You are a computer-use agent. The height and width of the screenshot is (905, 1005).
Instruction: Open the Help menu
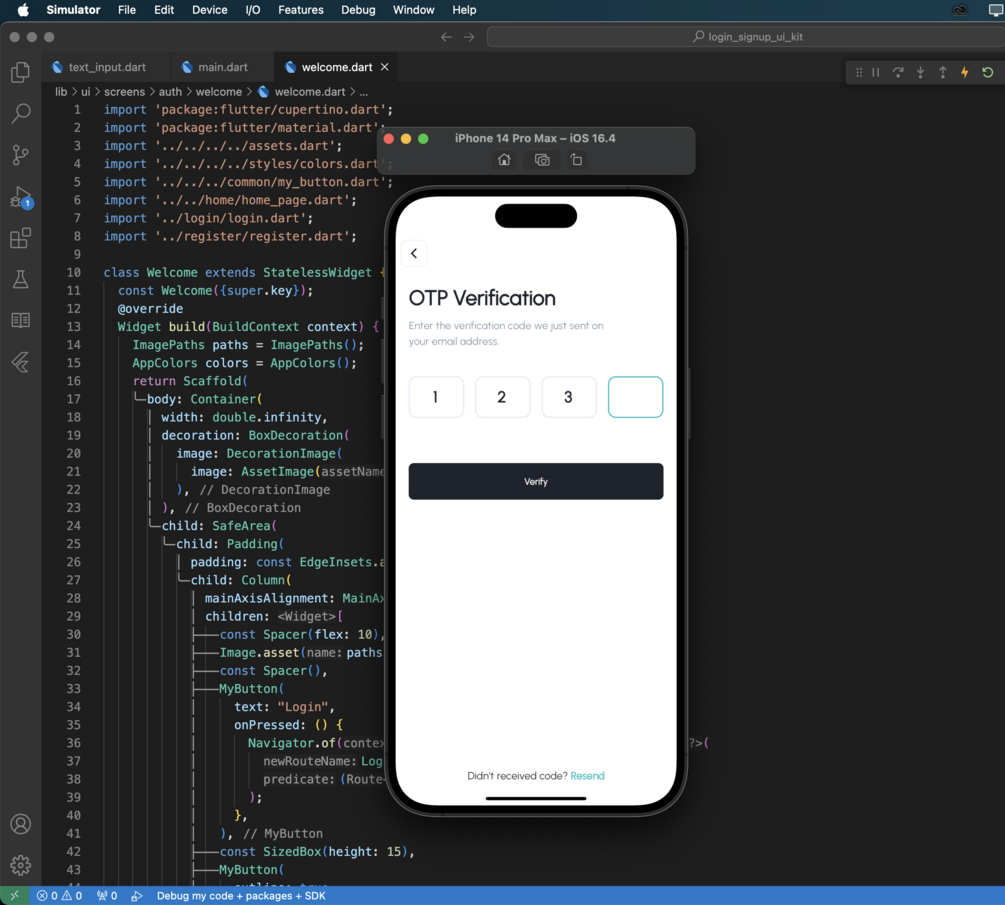coord(464,10)
